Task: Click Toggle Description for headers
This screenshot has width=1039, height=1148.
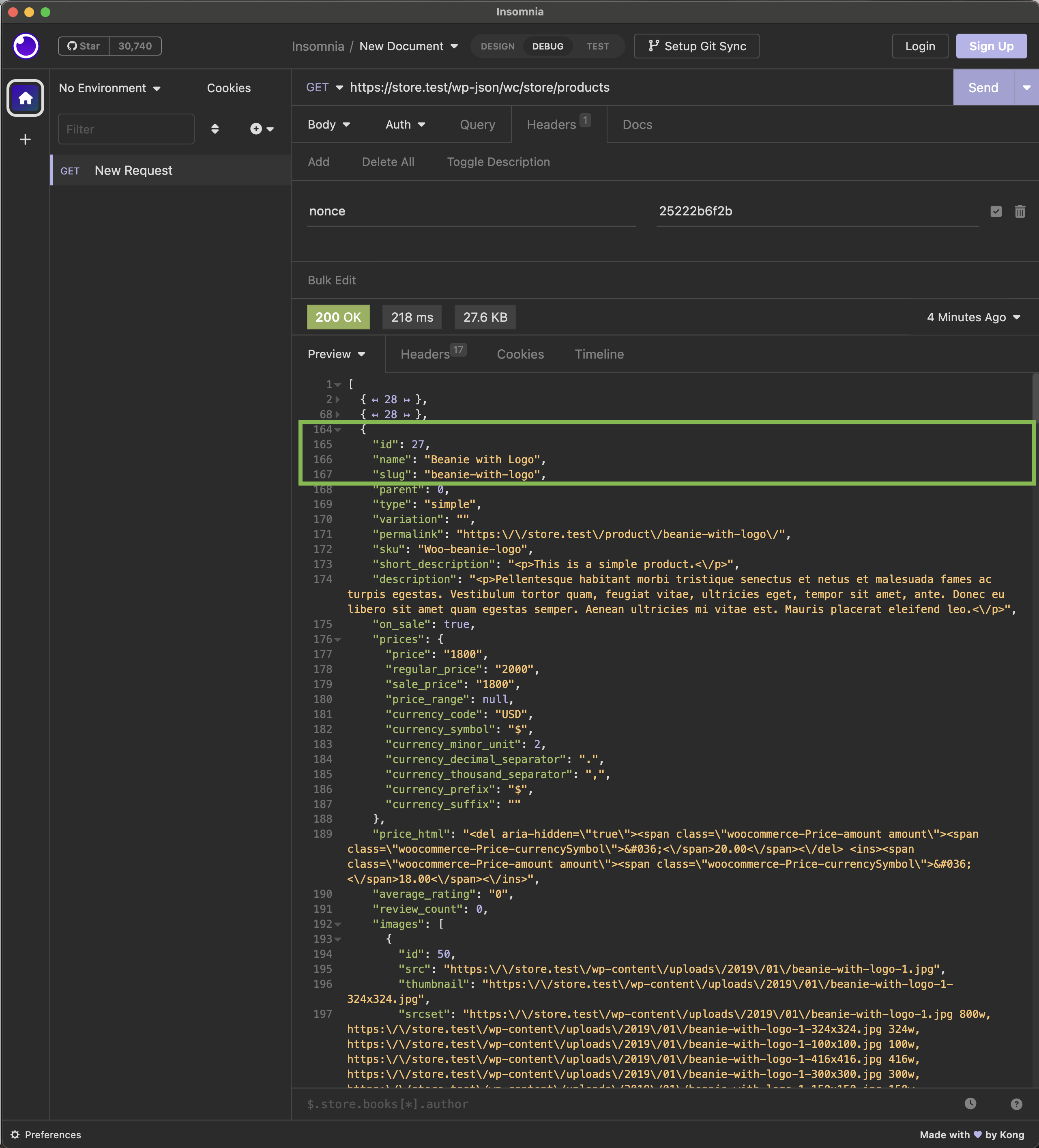Action: click(498, 162)
